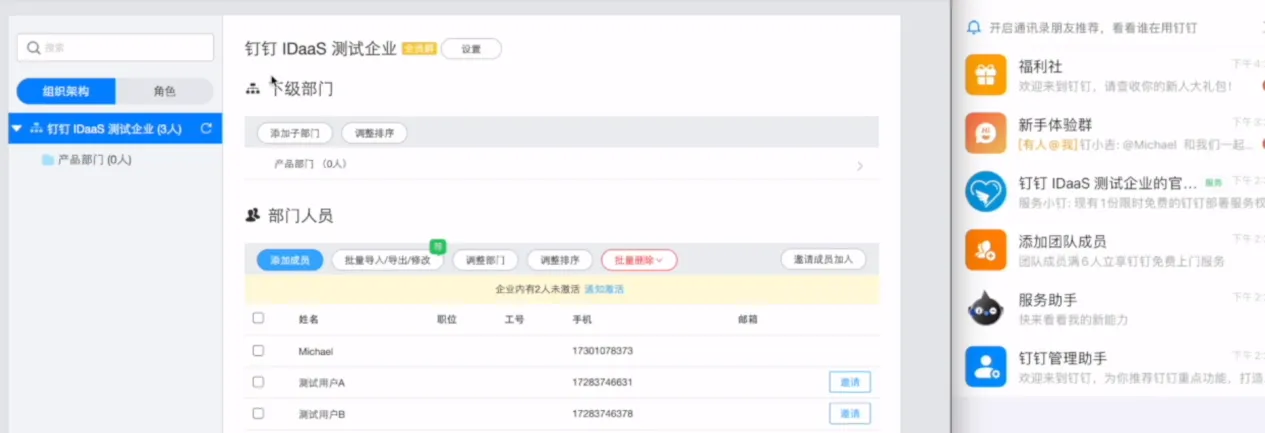Viewport: 1265px width, 433px height.
Task: Click 调整排序 under 下级部门
Action: click(374, 133)
